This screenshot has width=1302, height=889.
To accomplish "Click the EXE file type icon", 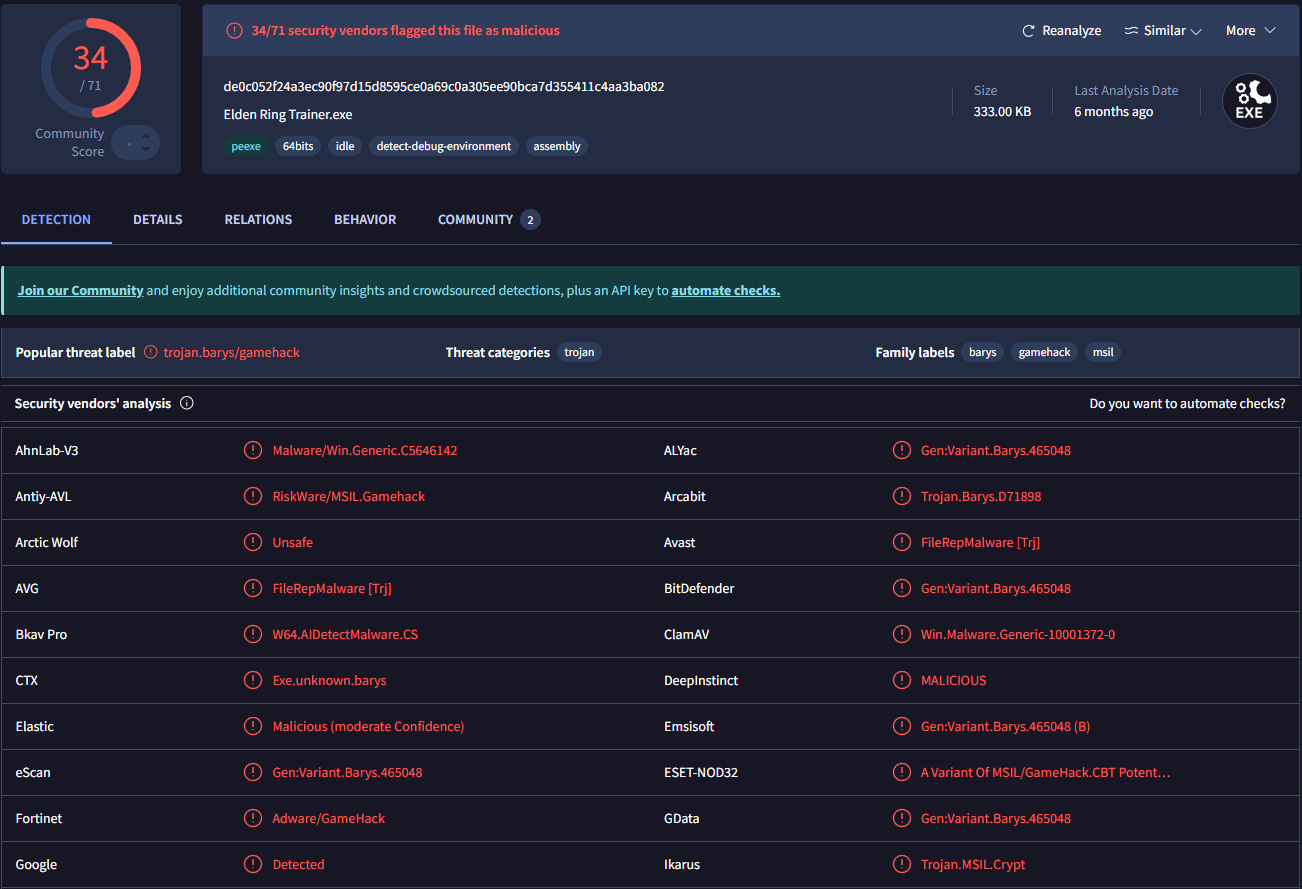I will pos(1249,102).
